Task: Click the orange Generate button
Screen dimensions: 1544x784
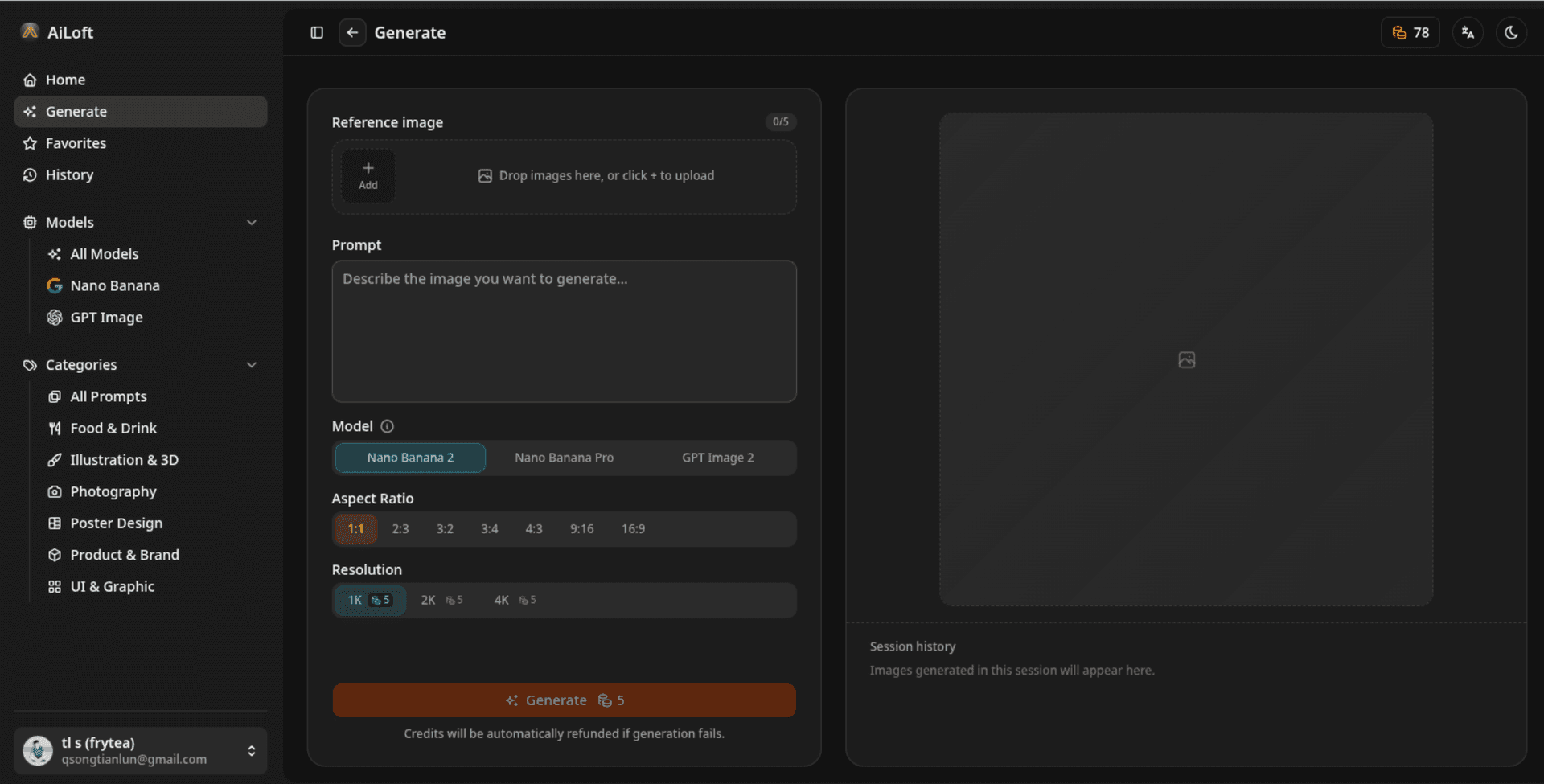Action: pyautogui.click(x=564, y=700)
